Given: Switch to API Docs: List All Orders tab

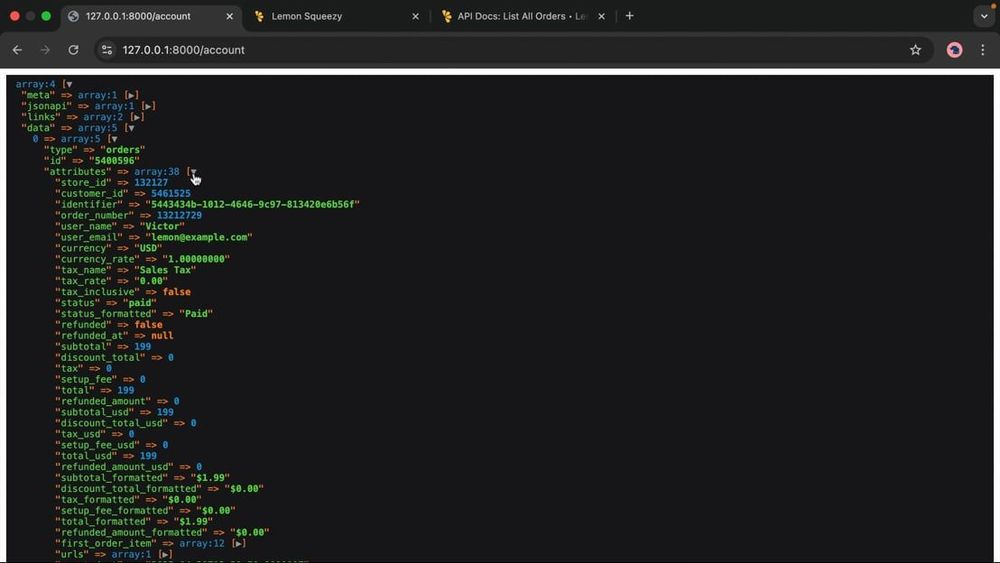Looking at the screenshot, I should coord(521,17).
